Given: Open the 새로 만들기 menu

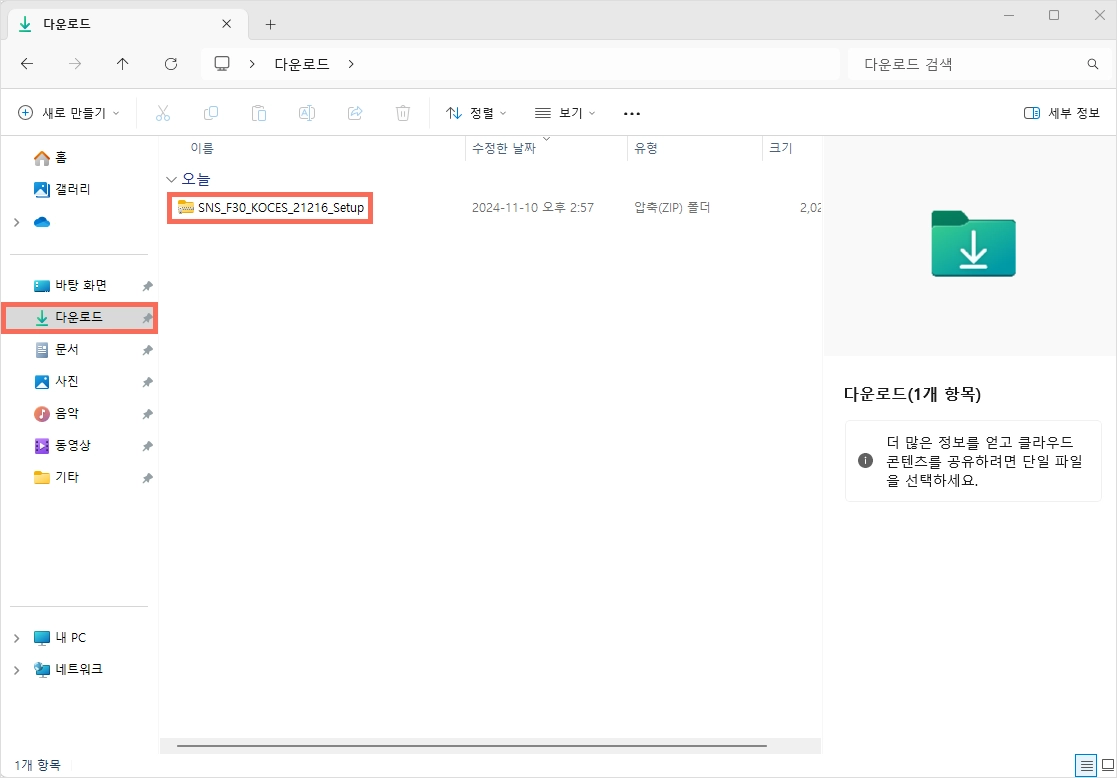Looking at the screenshot, I should pyautogui.click(x=68, y=113).
